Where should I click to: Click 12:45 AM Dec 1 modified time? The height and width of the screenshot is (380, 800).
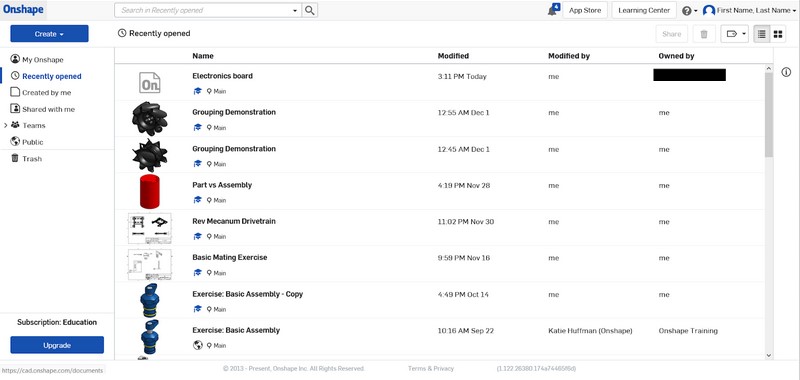(x=463, y=149)
